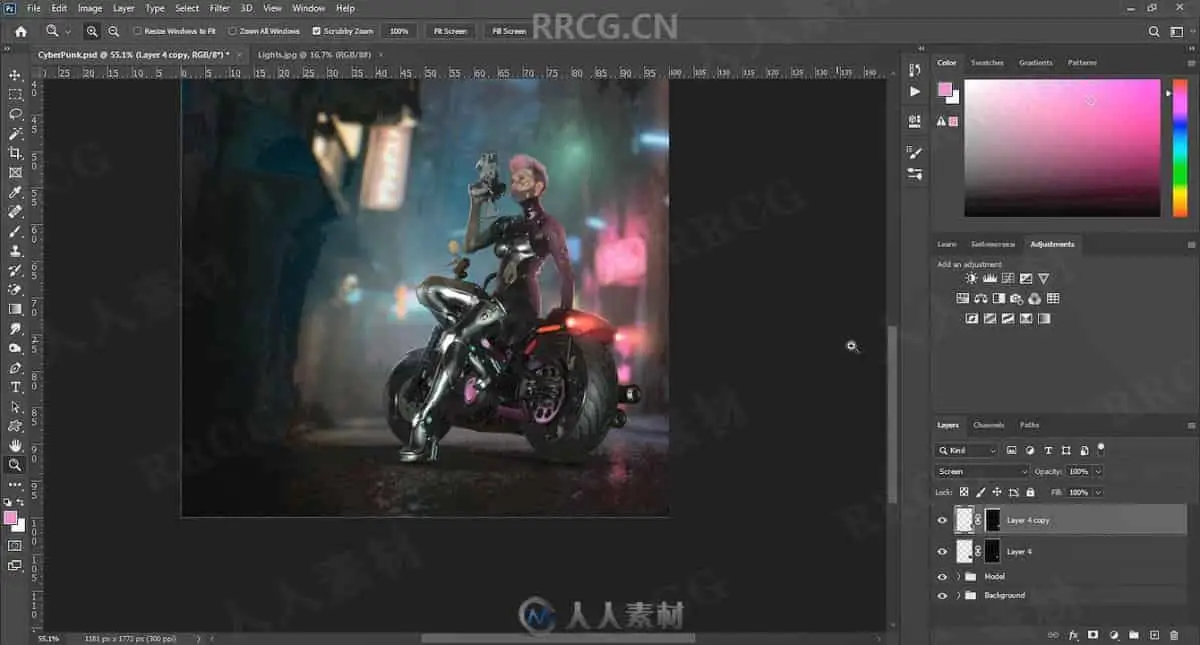Click the Fit Screen button
This screenshot has height=645, width=1200.
[449, 31]
